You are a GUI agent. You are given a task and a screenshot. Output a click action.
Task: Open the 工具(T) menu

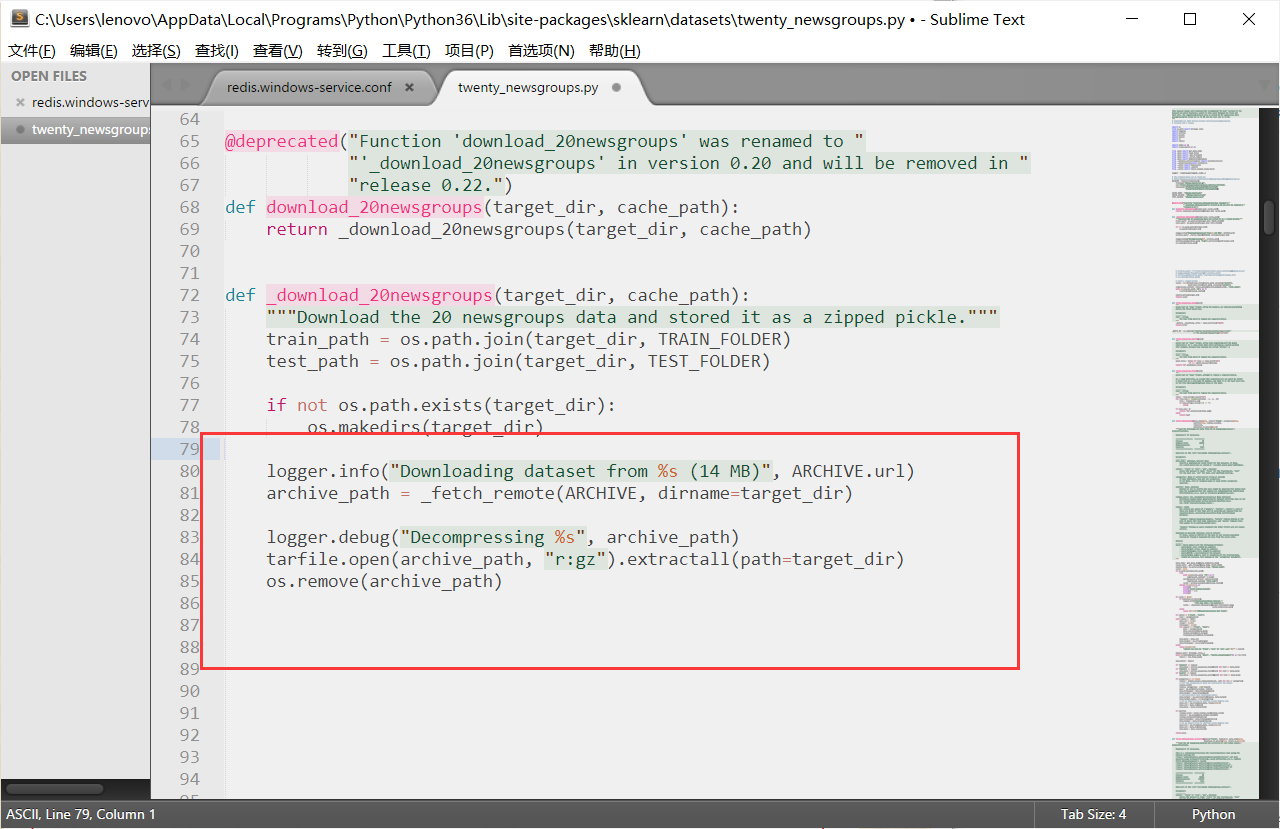[x=406, y=50]
